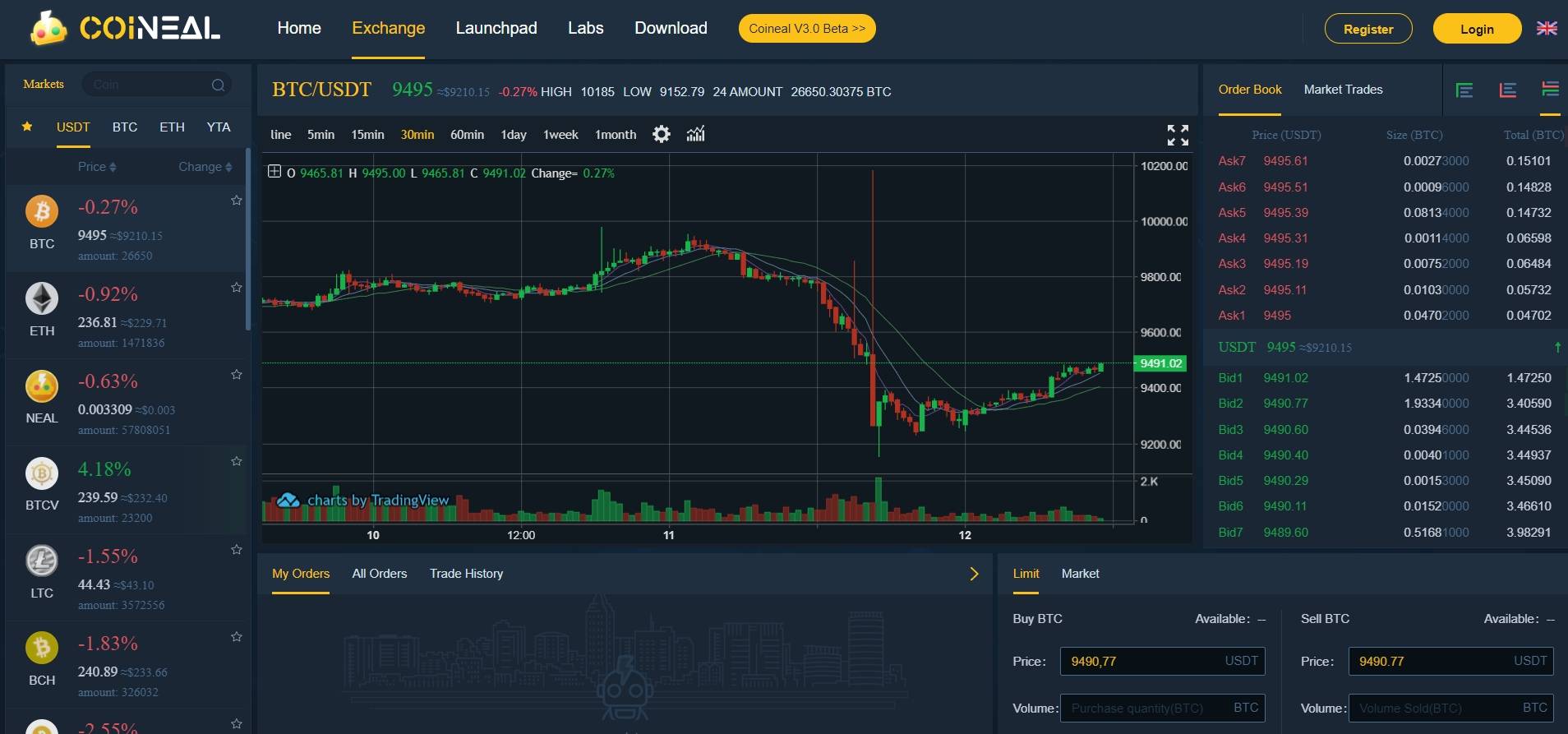Focus the Sell BTC volume field
Viewport: 1568px width, 734px height.
click(x=1451, y=708)
